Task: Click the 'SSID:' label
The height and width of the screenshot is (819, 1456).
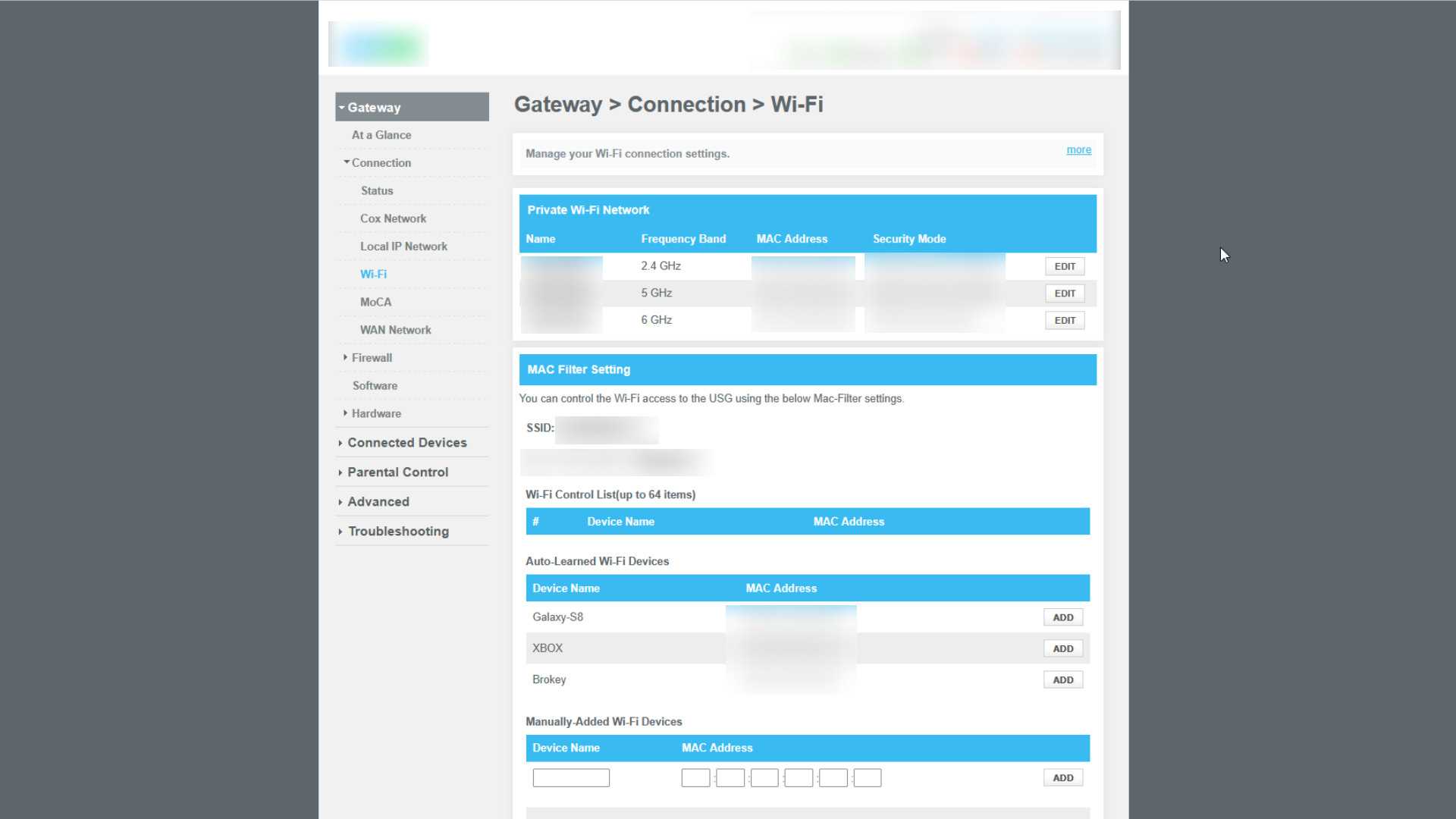Action: pos(540,428)
